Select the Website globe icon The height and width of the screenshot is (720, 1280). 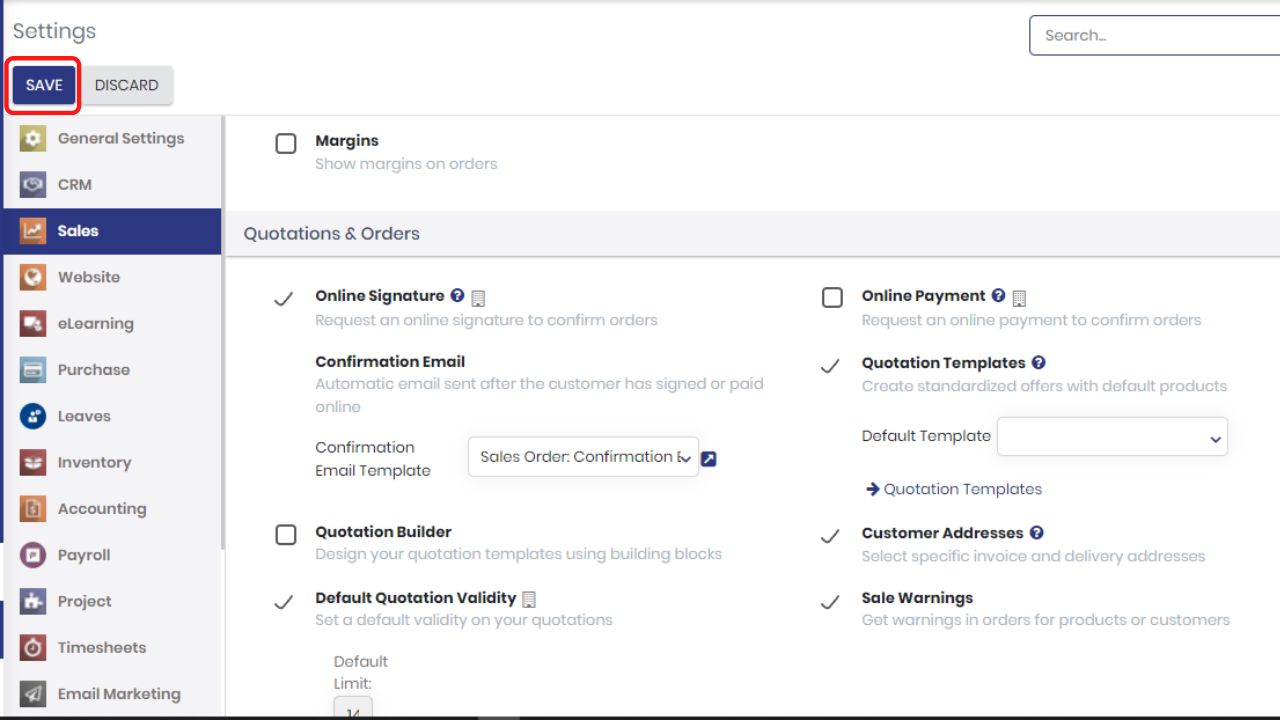click(x=33, y=277)
